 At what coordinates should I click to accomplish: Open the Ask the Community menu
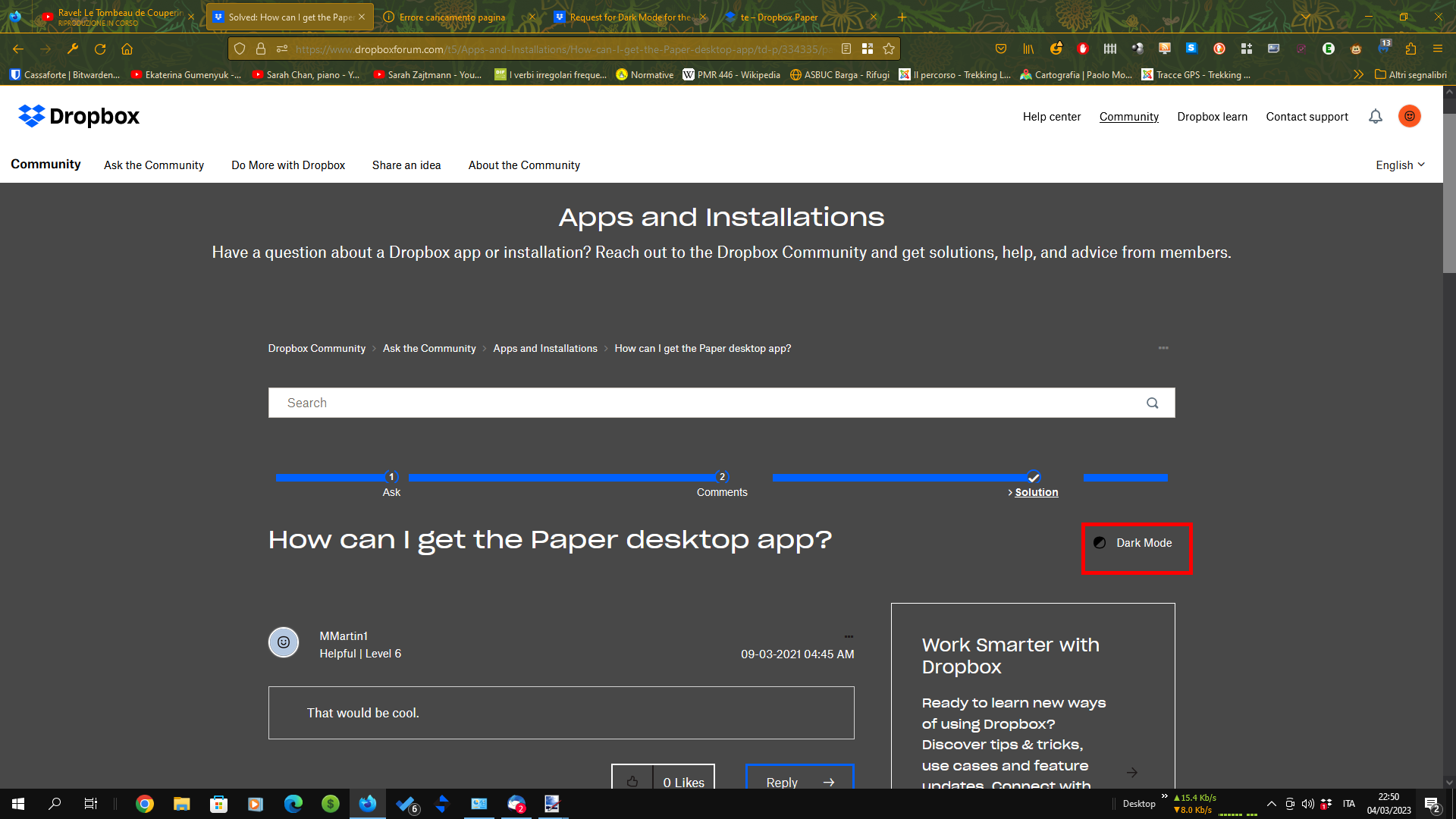pos(154,165)
